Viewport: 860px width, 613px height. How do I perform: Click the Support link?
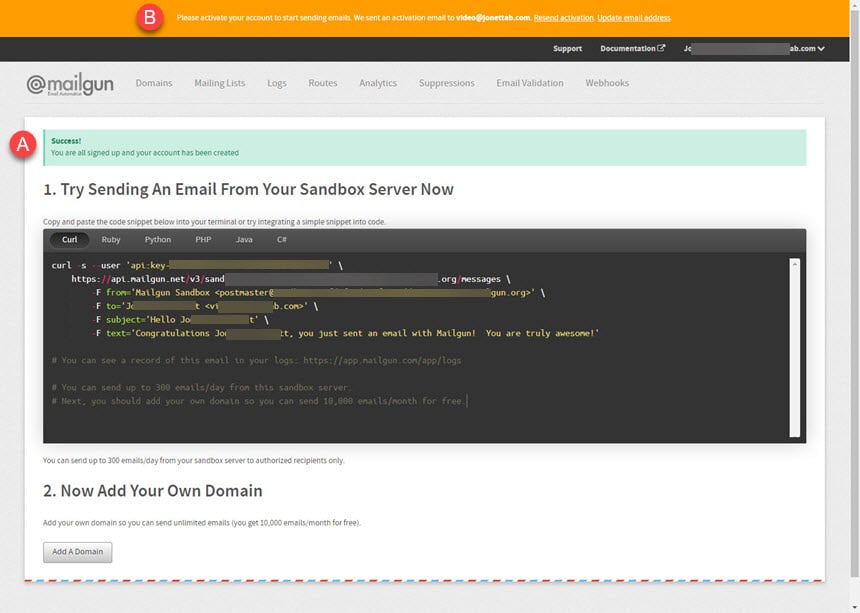tap(567, 48)
